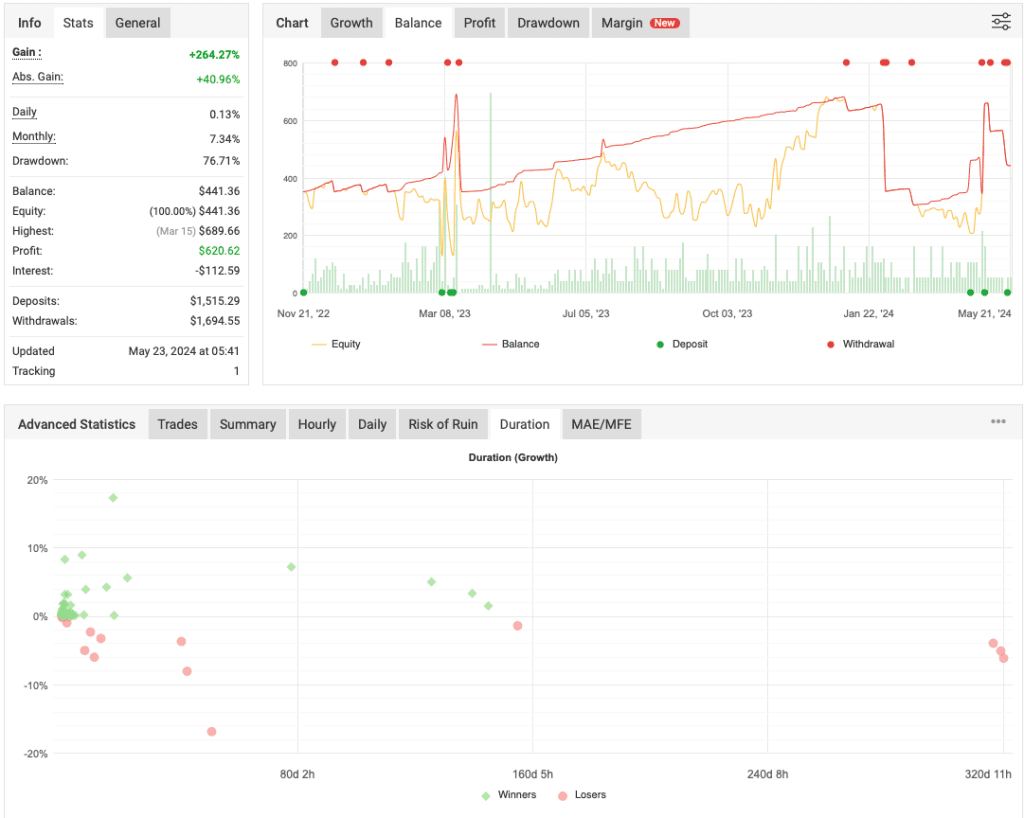Viewport: 1024px width, 818px height.
Task: Switch to the Risk of Ruin tab
Action: point(443,424)
